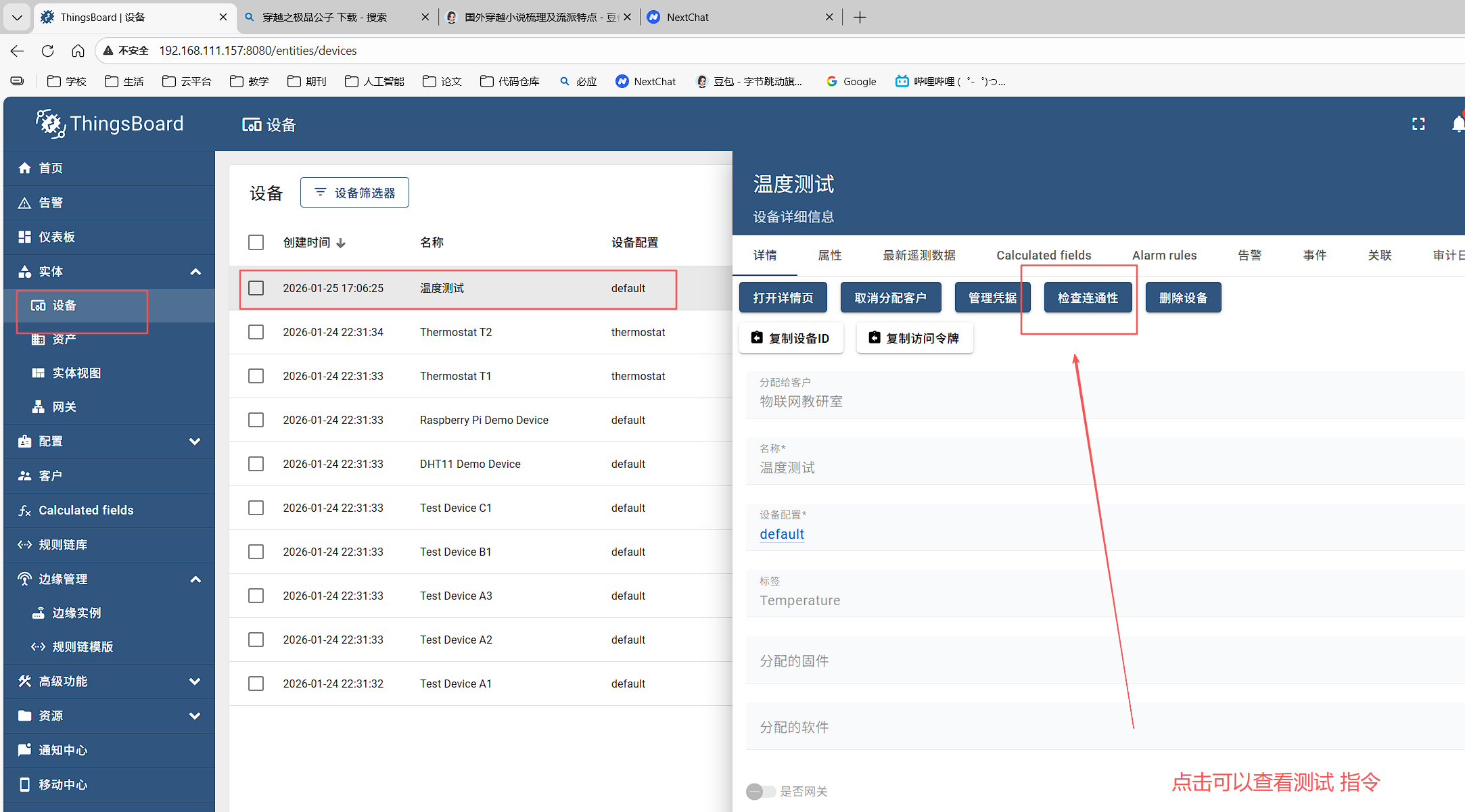Screen dimensions: 1465x812
Task: Open the Alarm rules tab
Action: point(1164,256)
